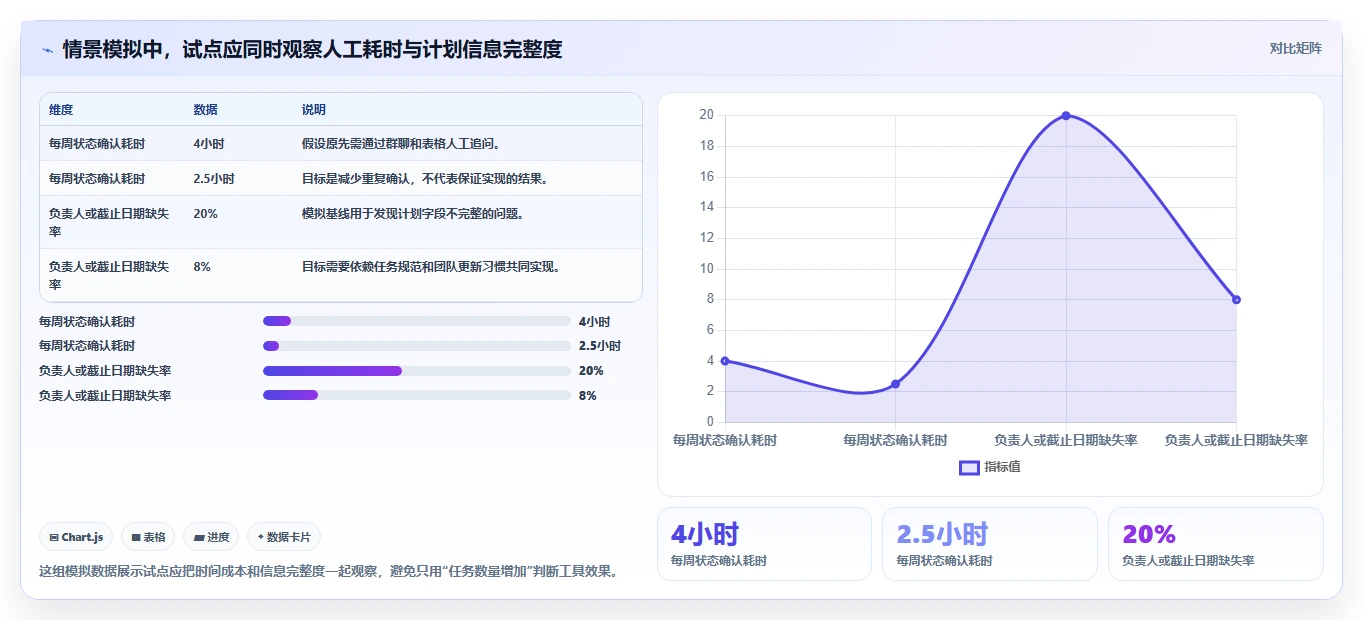
Task: Click the pulse icon before the slide title
Action: tap(47, 49)
